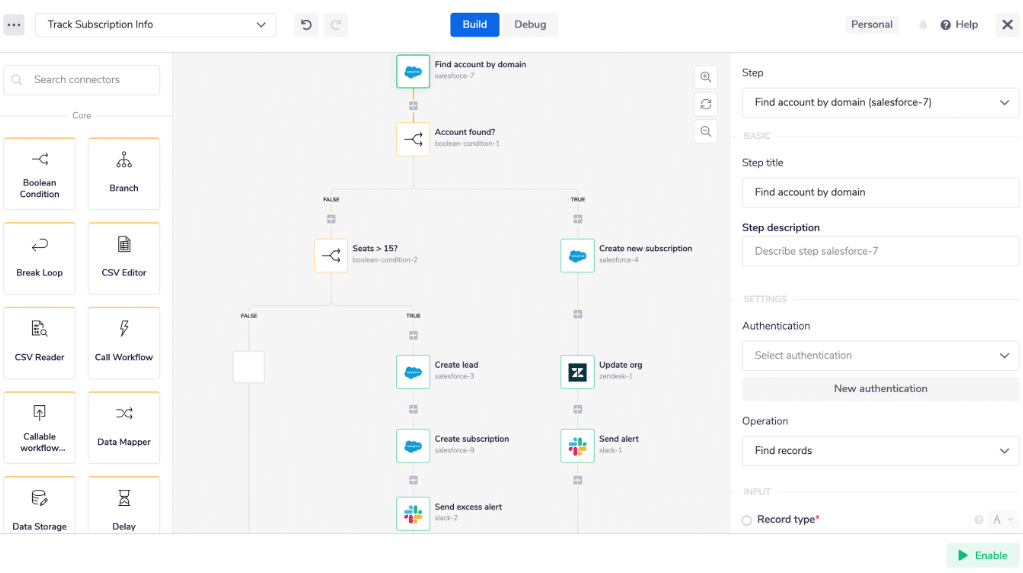Click the Salesforce Create lead step icon
Viewport: 1023px width, 573px height.
coord(413,372)
